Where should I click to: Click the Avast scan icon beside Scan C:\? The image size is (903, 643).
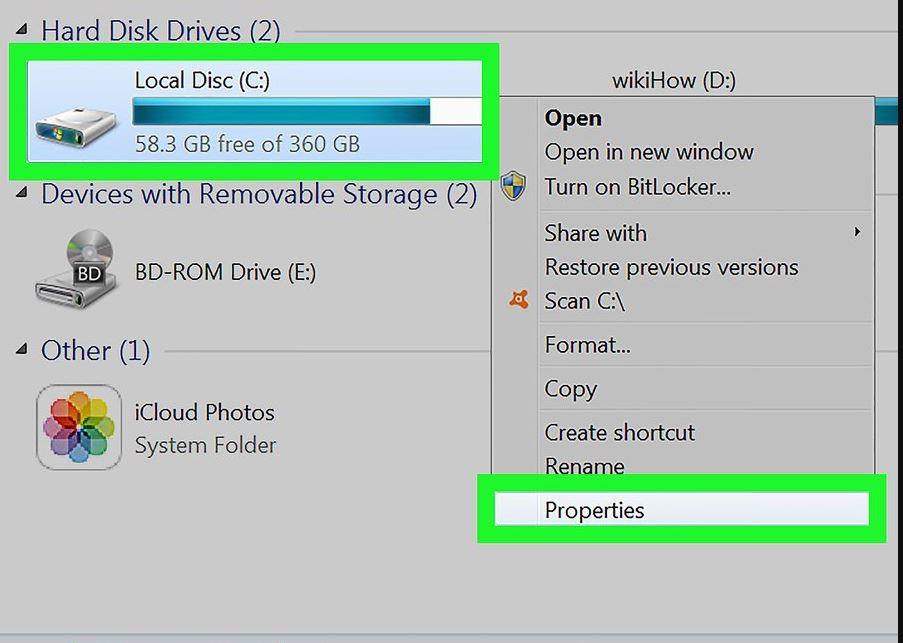[518, 300]
